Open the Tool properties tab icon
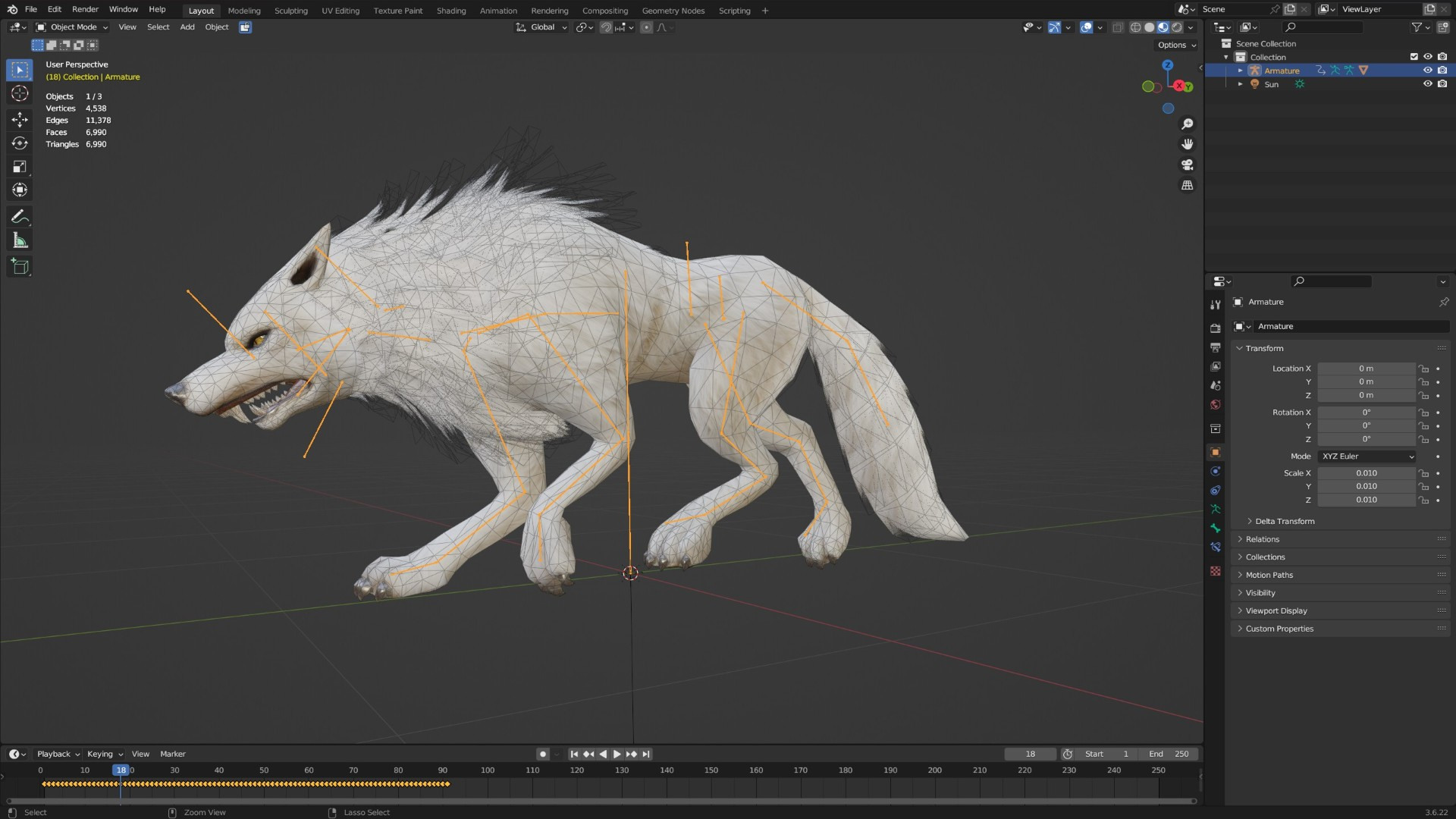Image resolution: width=1456 pixels, height=819 pixels. coord(1216,304)
